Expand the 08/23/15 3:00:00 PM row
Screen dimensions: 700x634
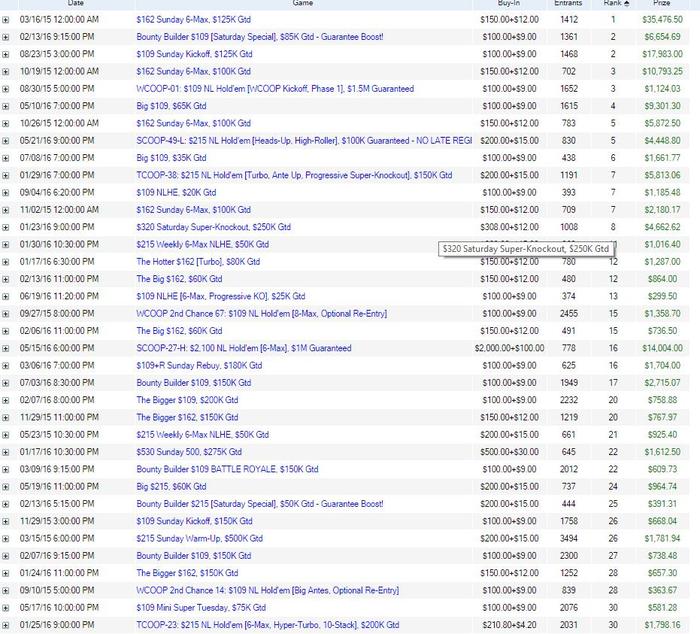coord(5,54)
